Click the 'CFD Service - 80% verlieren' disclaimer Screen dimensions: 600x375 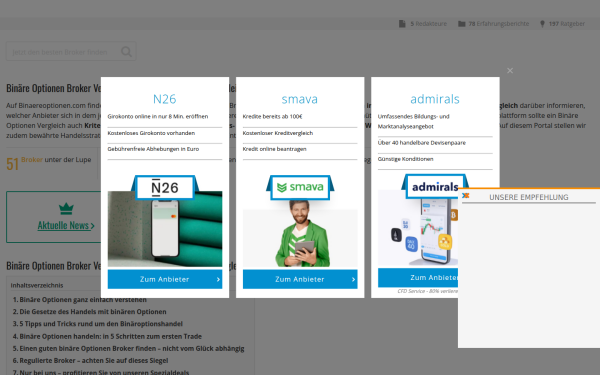pos(427,291)
